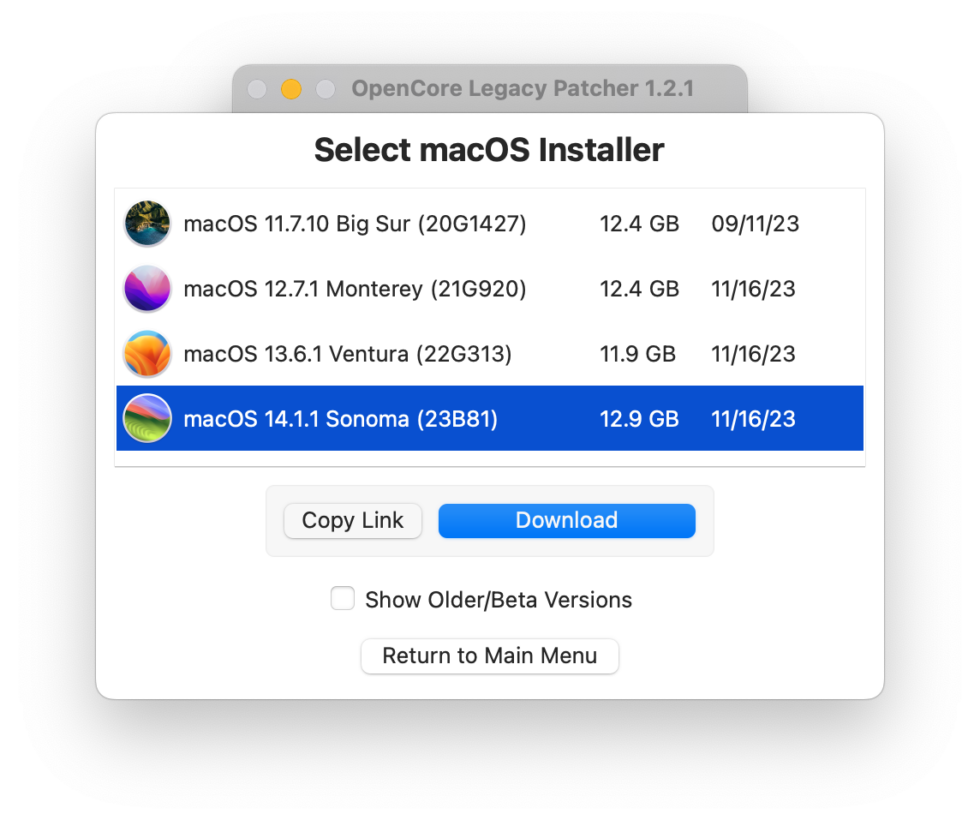Viewport: 980px width, 826px height.
Task: Click the macOS Monterey installer icon
Action: click(x=147, y=289)
